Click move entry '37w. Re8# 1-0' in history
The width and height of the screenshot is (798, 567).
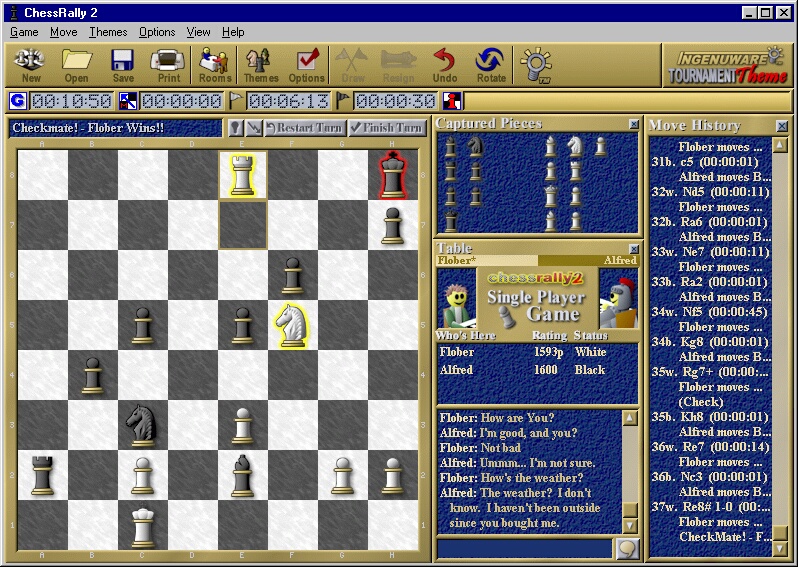[711, 507]
